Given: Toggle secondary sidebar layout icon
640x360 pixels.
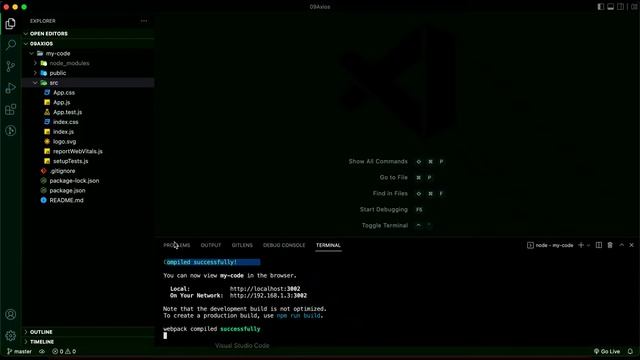Looking at the screenshot, I should coord(620,7).
